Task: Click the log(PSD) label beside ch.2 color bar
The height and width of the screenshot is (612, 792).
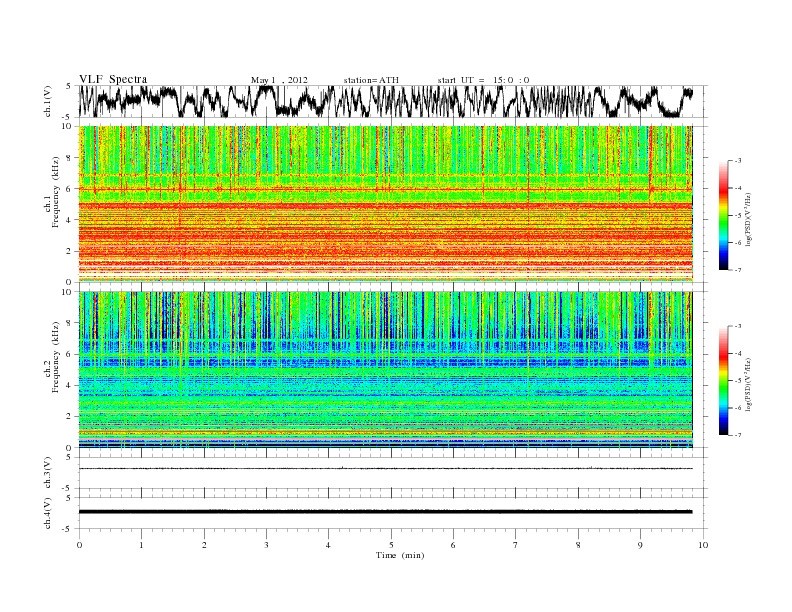Action: coord(749,384)
